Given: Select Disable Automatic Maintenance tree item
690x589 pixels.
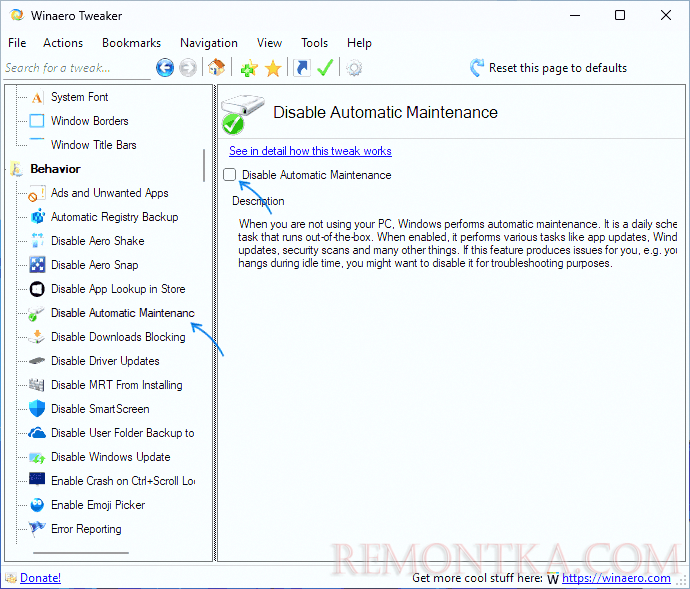Looking at the screenshot, I should click(123, 313).
